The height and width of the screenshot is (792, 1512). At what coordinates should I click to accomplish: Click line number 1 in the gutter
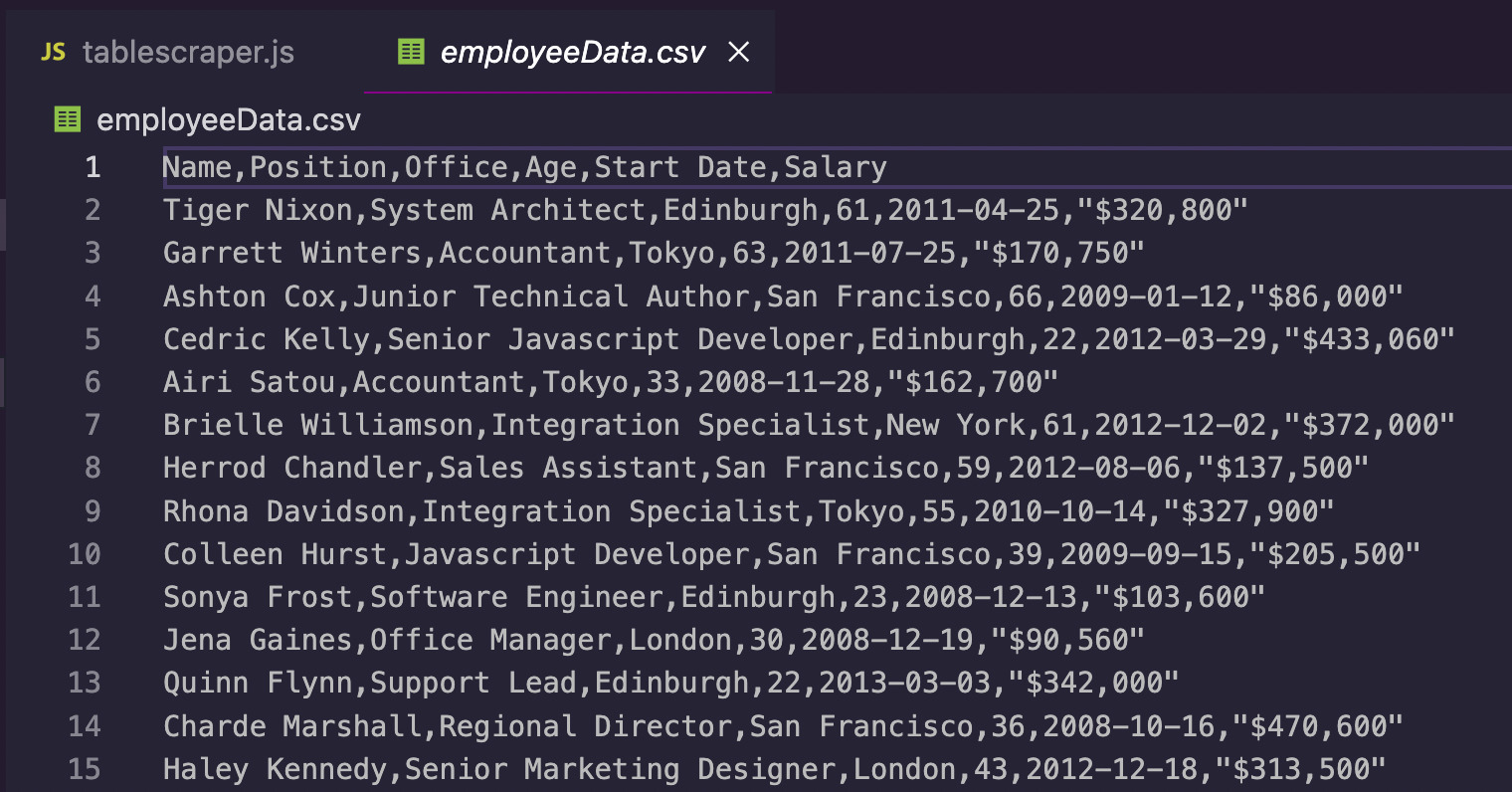[x=93, y=167]
